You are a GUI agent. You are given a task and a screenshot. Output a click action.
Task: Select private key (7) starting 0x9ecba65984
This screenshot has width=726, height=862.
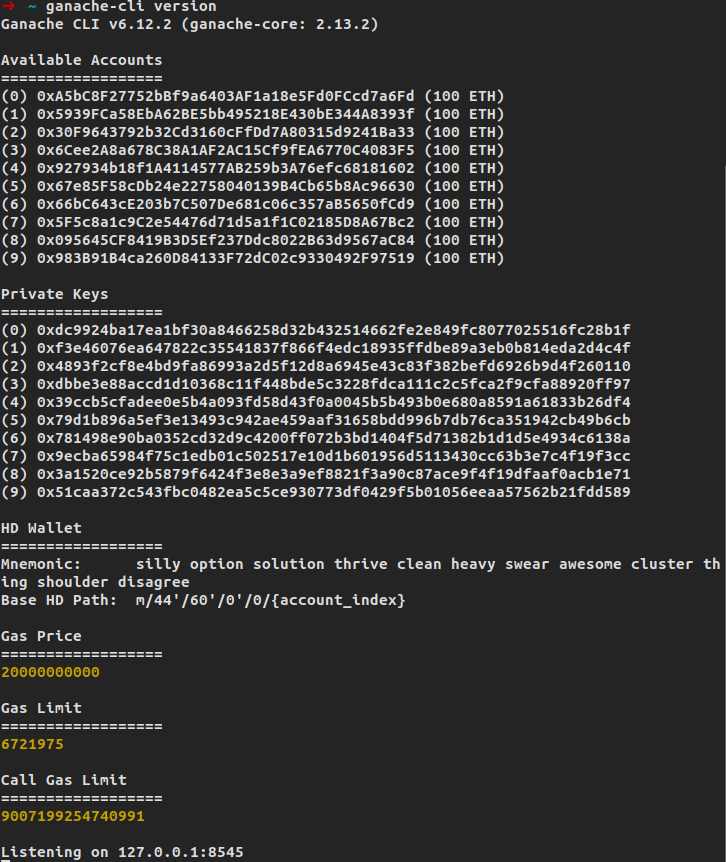[x=334, y=456]
